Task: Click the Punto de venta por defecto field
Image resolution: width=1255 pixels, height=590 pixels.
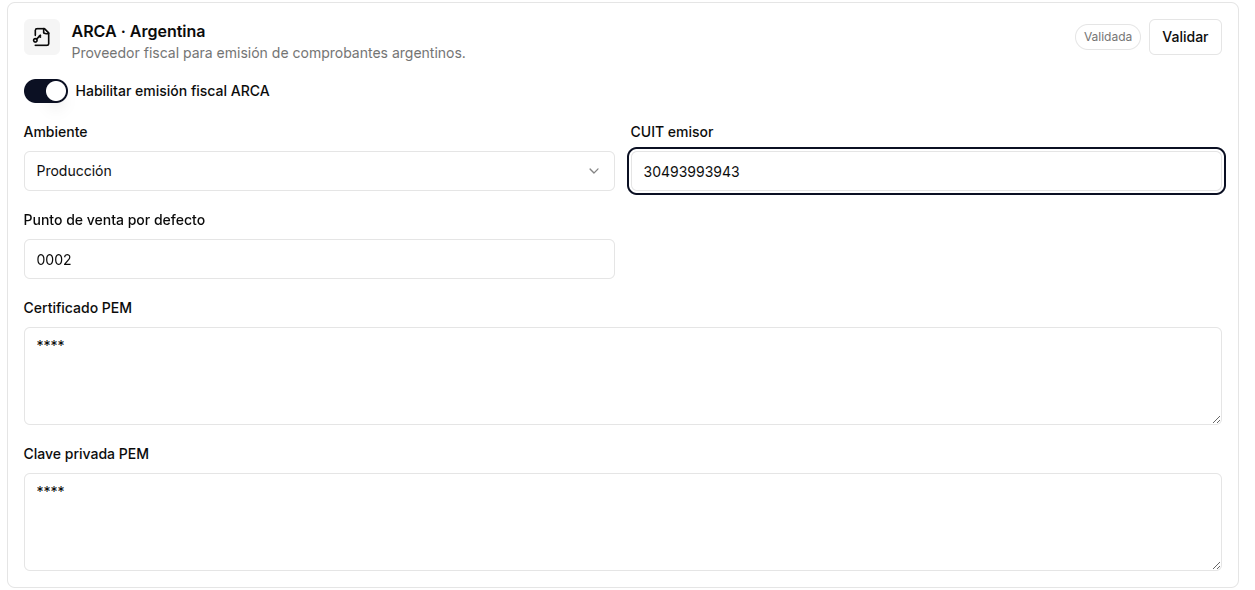Action: pos(319,259)
